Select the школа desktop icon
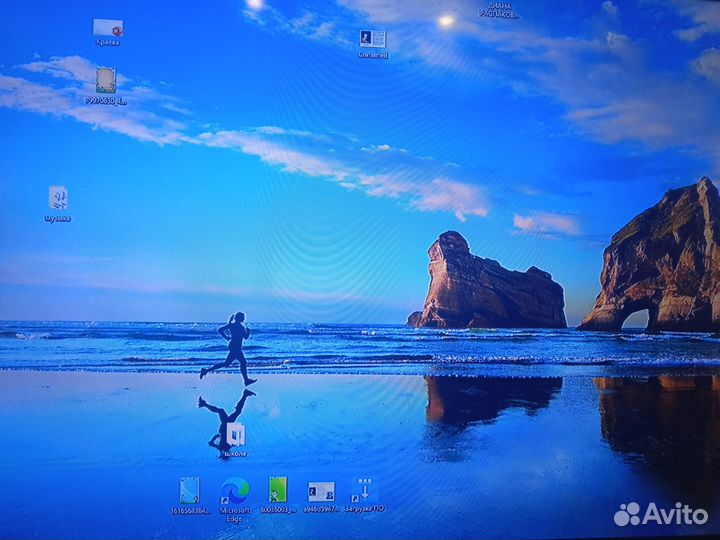This screenshot has height=540, width=720. 236,433
